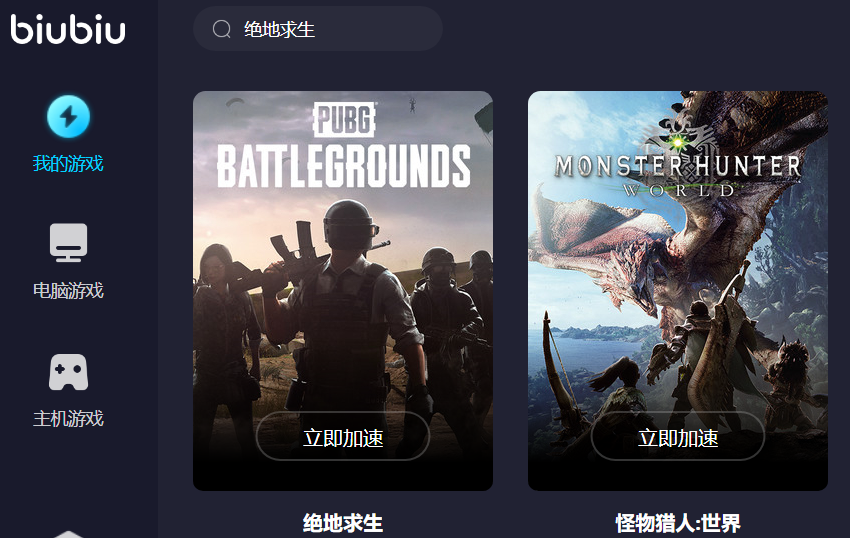Click 立即加速 on Monster Hunter card
Image resolution: width=850 pixels, height=538 pixels.
point(678,436)
